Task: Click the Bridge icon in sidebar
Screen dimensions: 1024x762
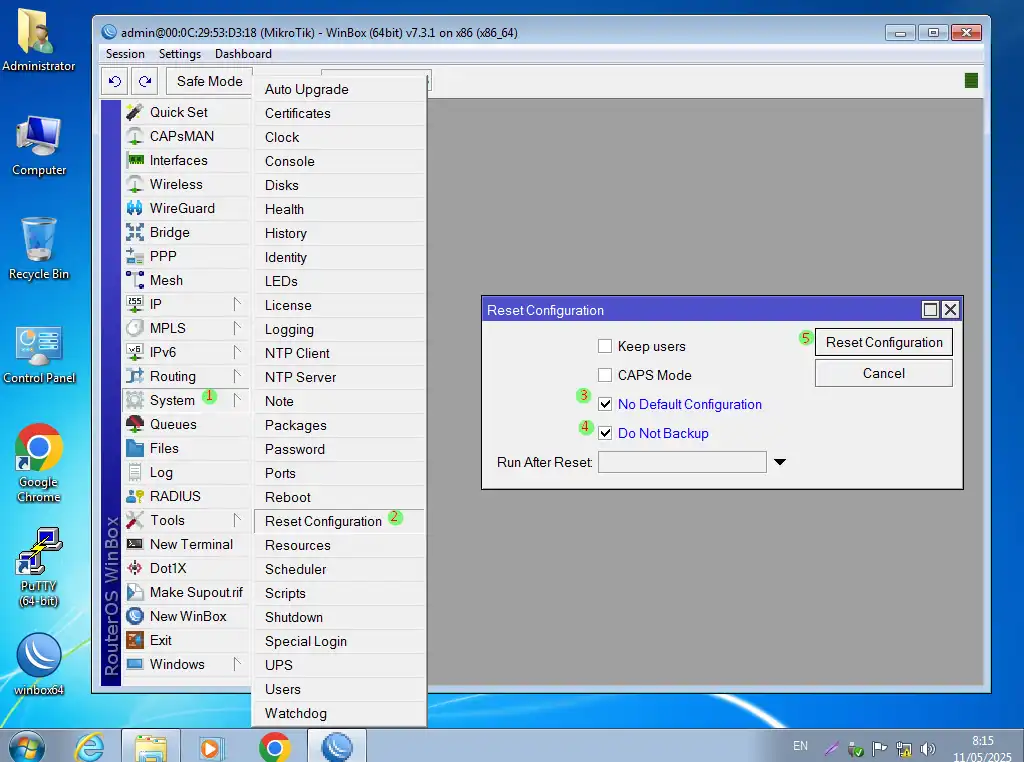Action: pyautogui.click(x=135, y=232)
